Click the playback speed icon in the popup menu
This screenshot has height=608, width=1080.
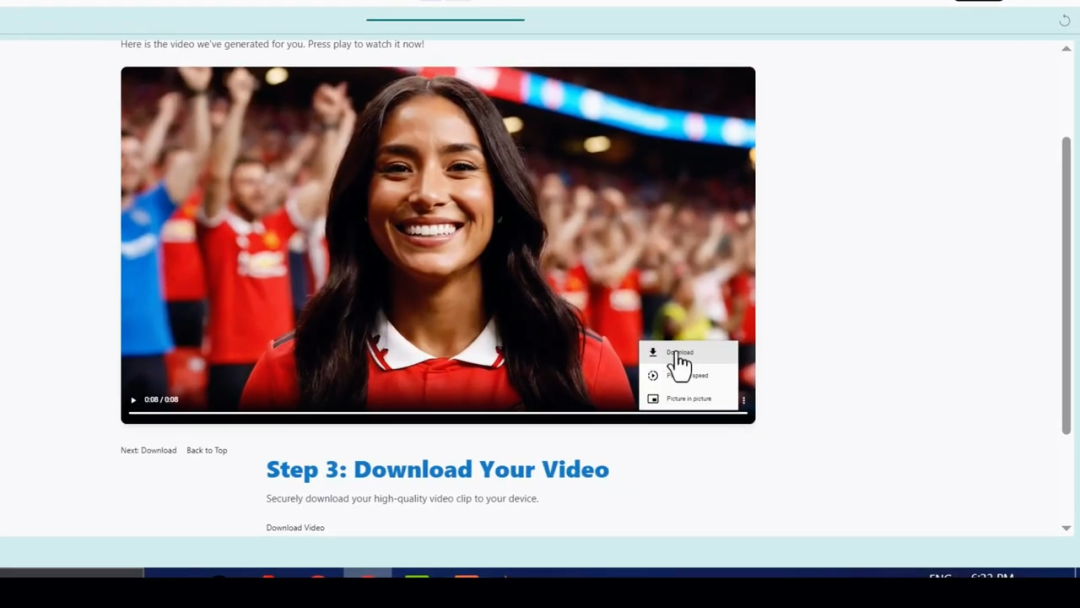pos(653,376)
